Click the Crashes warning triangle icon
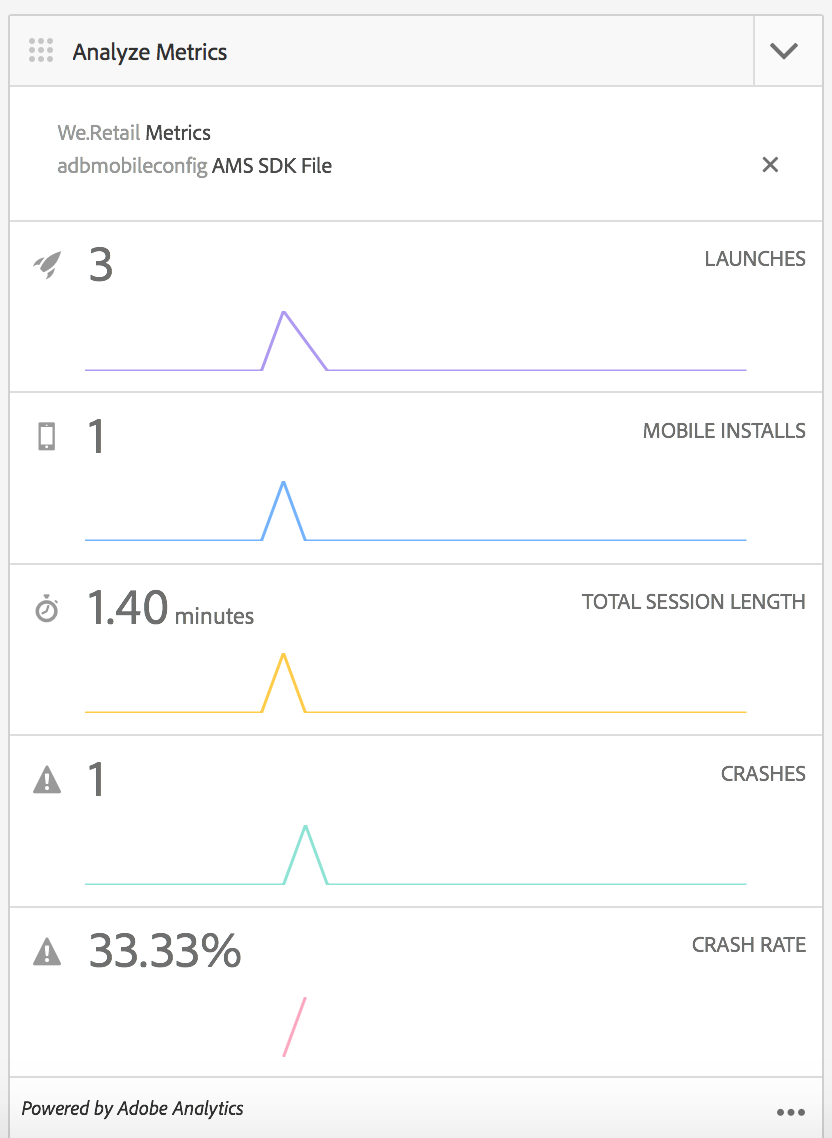Image resolution: width=832 pixels, height=1138 pixels. [46, 780]
